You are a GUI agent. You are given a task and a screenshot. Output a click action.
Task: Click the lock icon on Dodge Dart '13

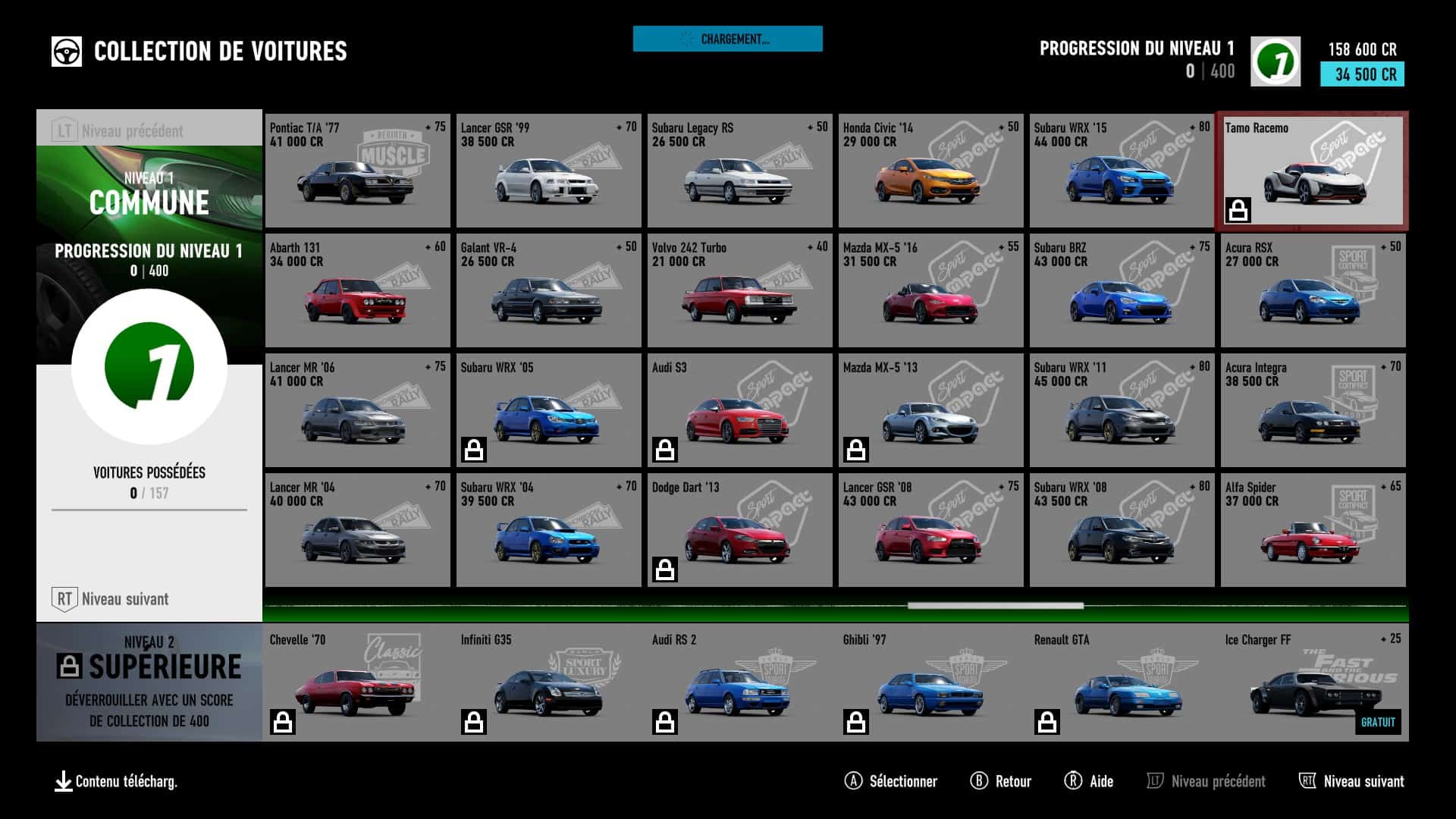(665, 570)
